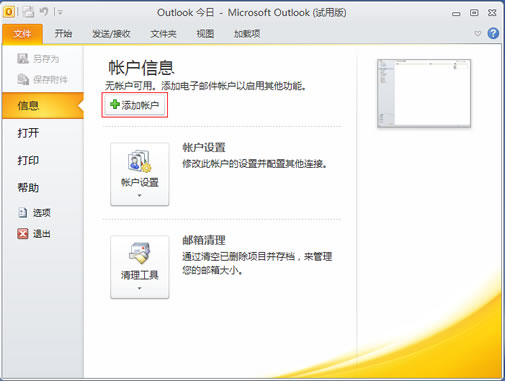This screenshot has height=381, width=505.
Task: Expand the 帐户设置 dropdown arrow
Action: pyautogui.click(x=140, y=195)
